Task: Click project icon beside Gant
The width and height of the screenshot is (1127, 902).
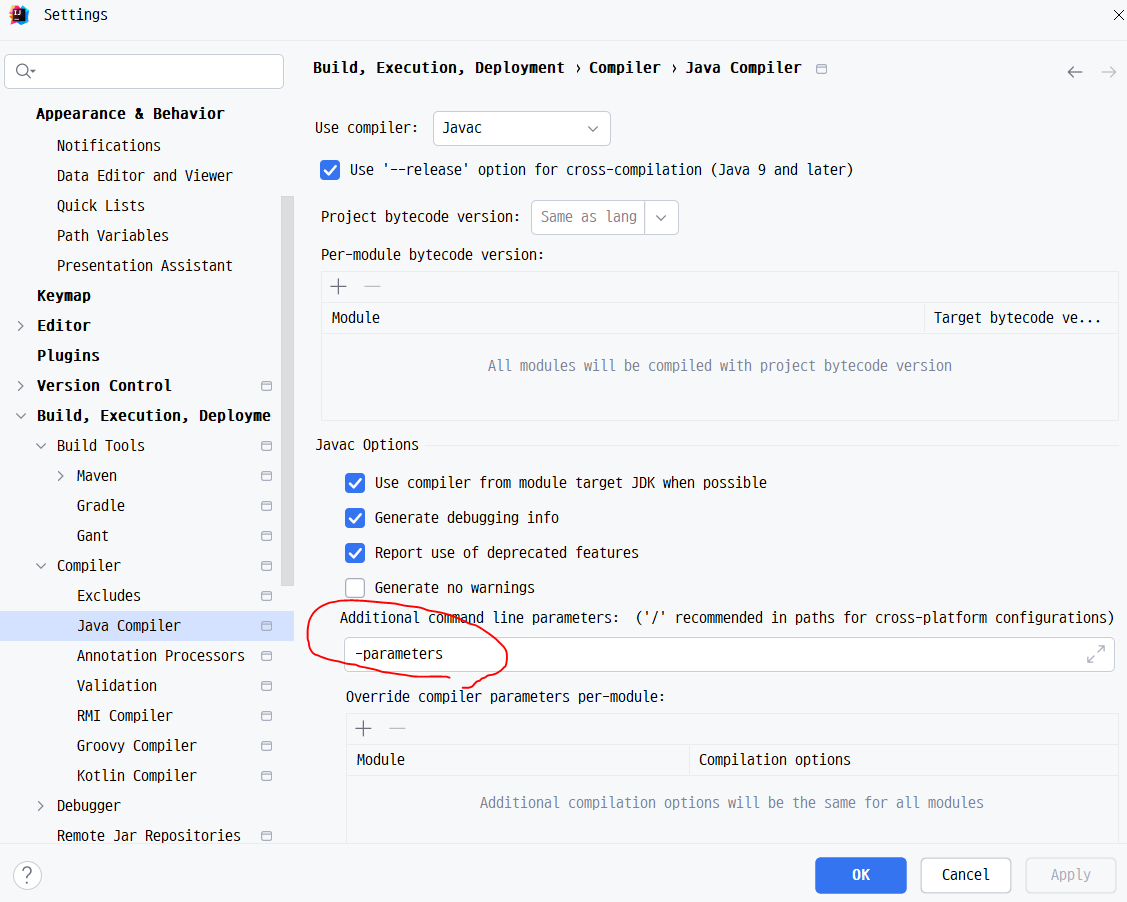Action: [x=267, y=536]
